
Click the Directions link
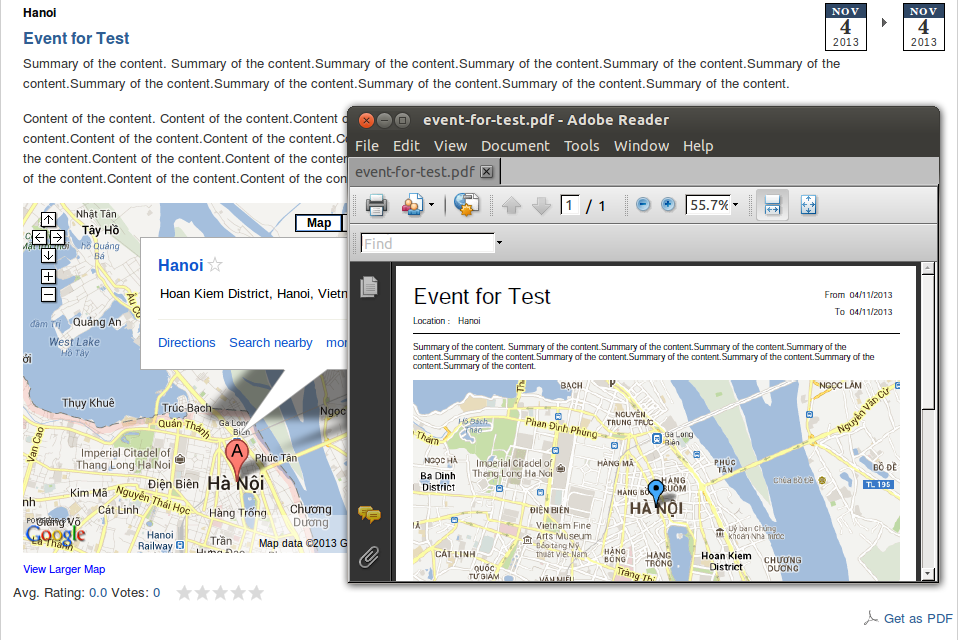click(186, 343)
